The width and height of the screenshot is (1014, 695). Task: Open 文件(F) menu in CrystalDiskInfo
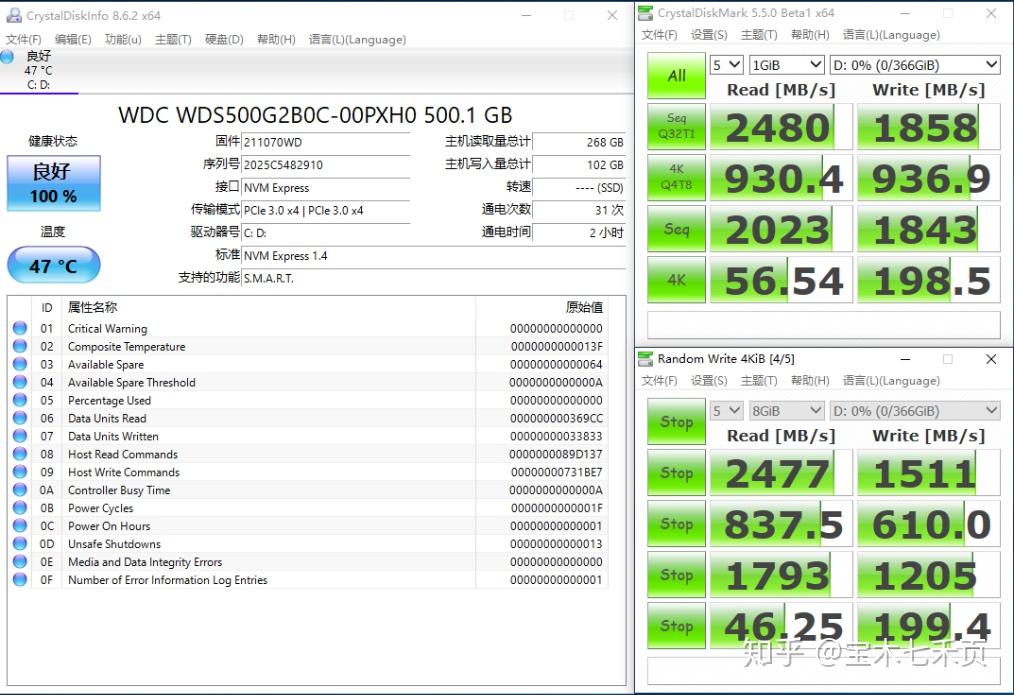pos(24,39)
